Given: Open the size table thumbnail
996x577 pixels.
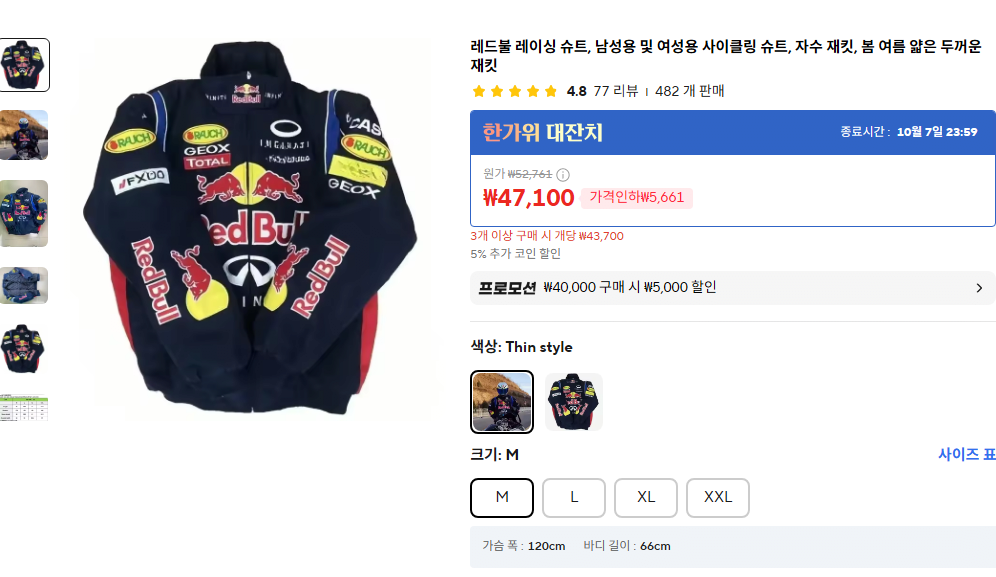Looking at the screenshot, I should pos(24,408).
